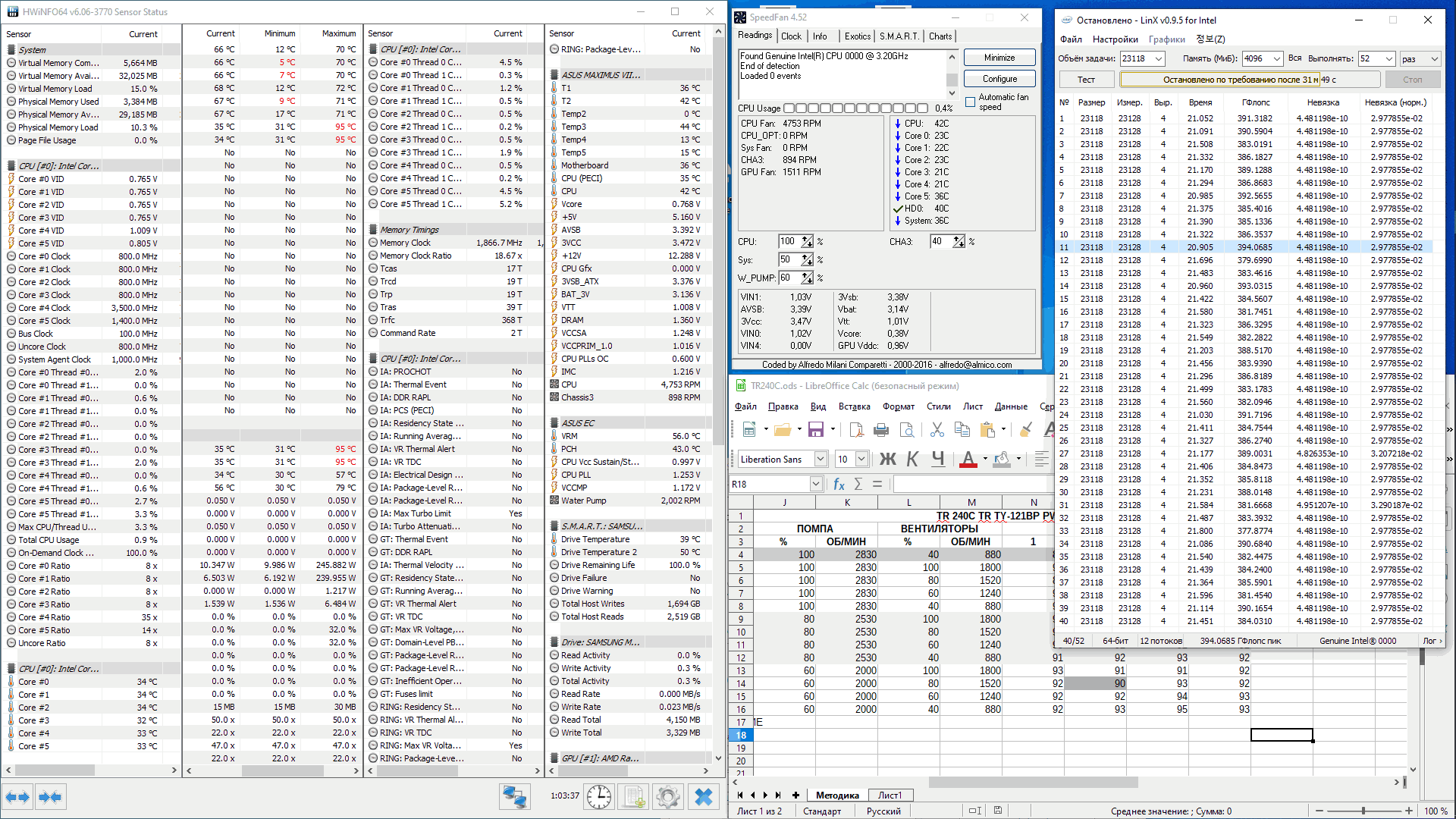Click the Calc print icon
1456x819 pixels.
pos(881,430)
